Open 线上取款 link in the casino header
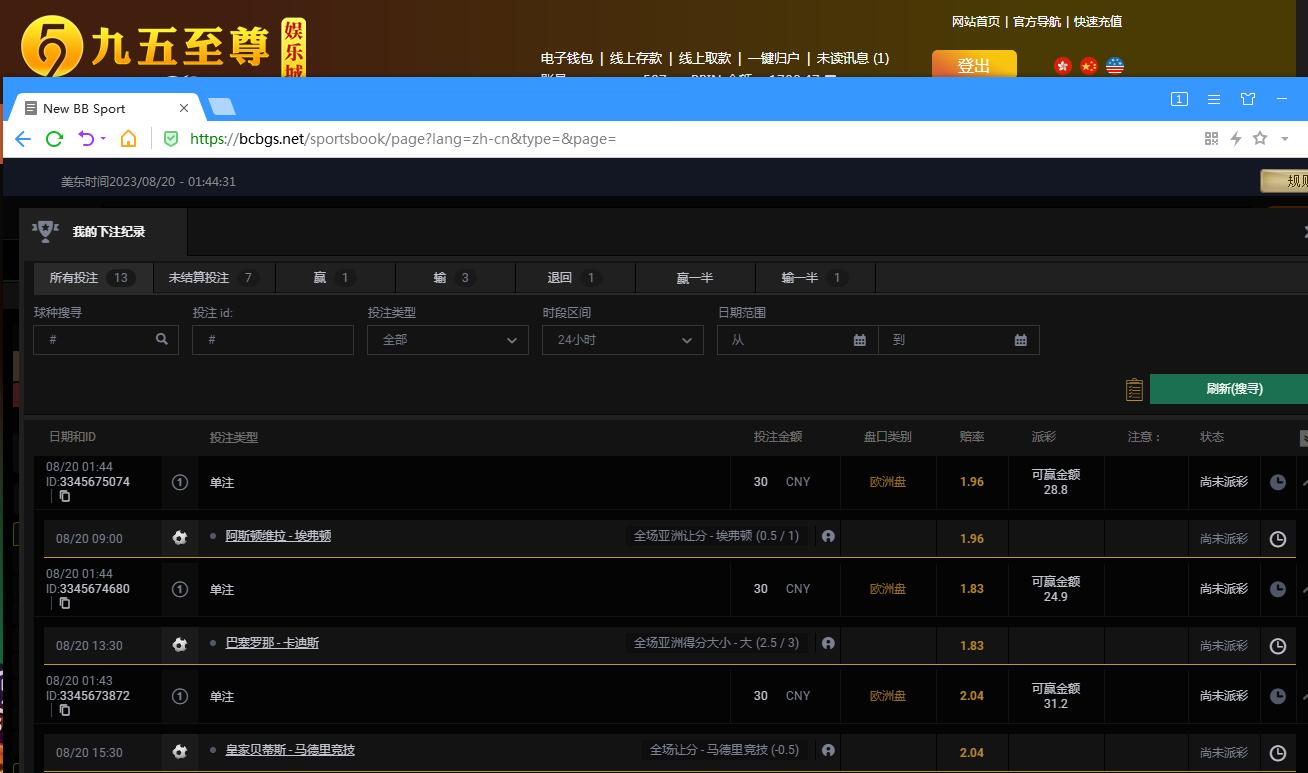 pos(705,58)
